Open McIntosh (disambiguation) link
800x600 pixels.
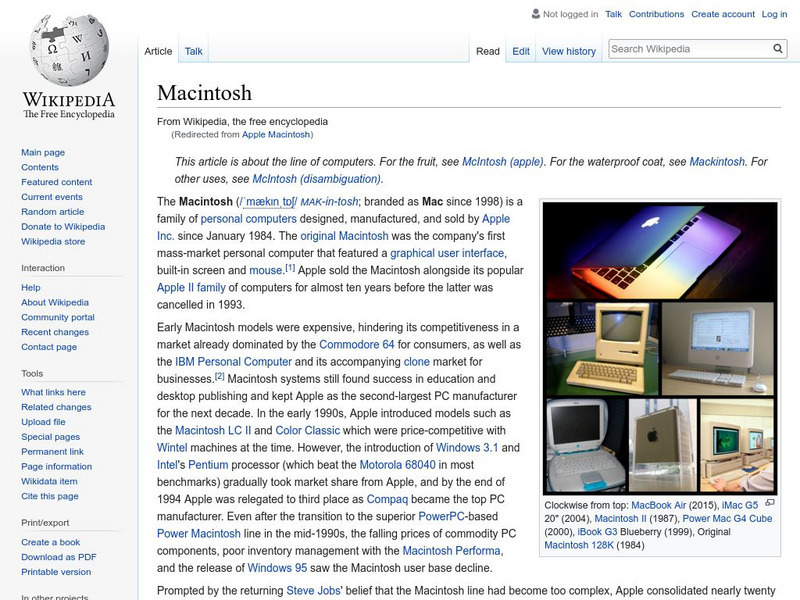[316, 179]
